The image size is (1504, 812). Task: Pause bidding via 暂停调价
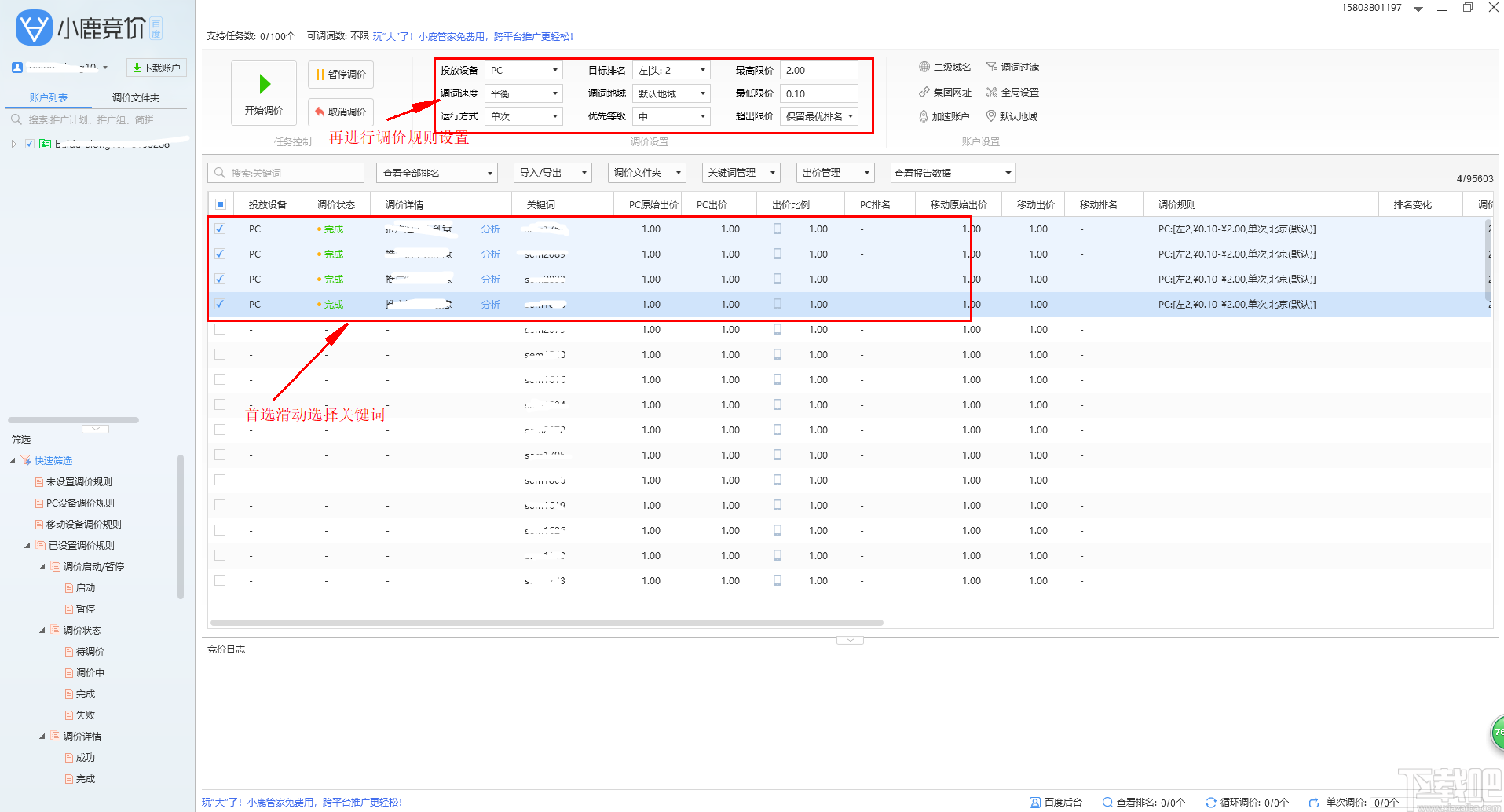coord(341,75)
